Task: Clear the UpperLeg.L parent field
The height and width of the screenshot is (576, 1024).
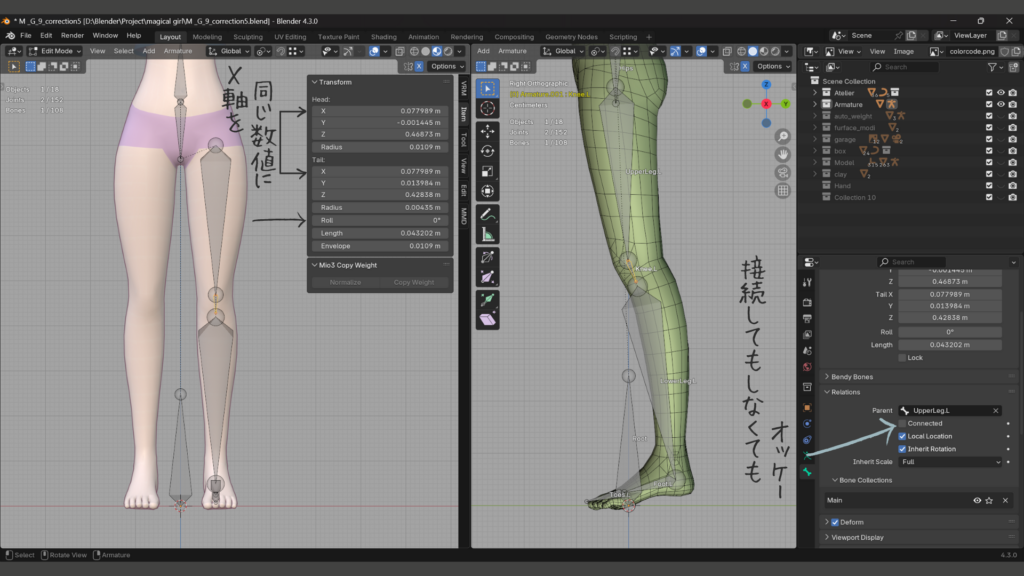Action: pos(995,410)
